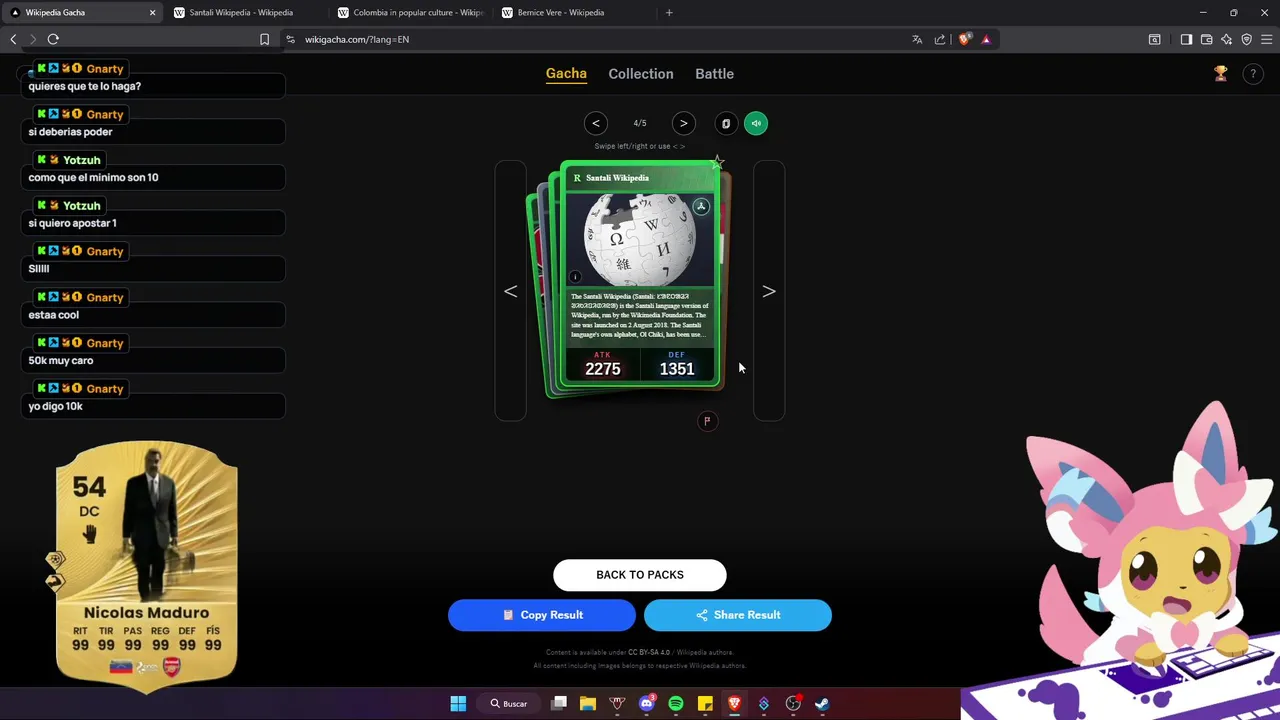Click the card stack view icon
1280x720 pixels.
coord(726,123)
